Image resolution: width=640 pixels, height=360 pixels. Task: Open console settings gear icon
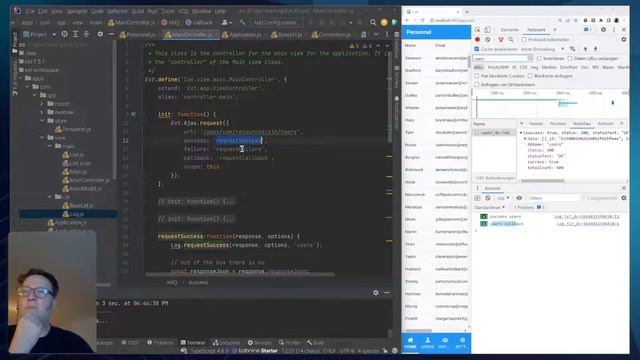click(x=623, y=198)
